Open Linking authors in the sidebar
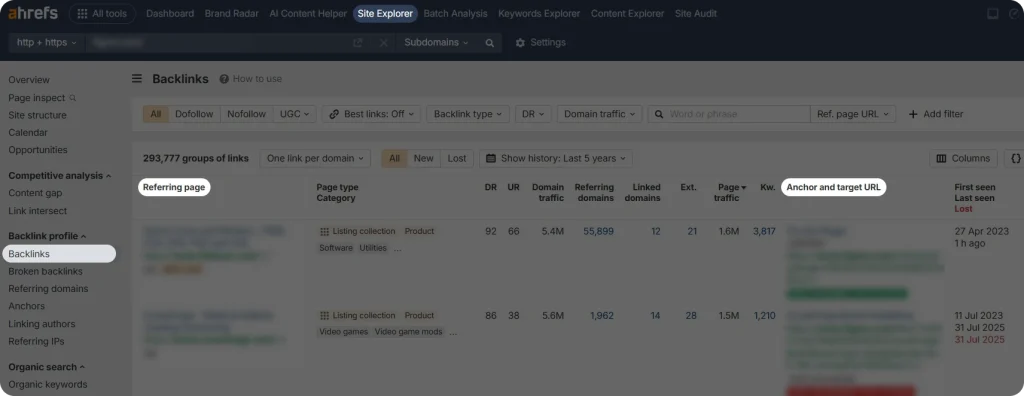Image resolution: width=1024 pixels, height=396 pixels. [42, 323]
